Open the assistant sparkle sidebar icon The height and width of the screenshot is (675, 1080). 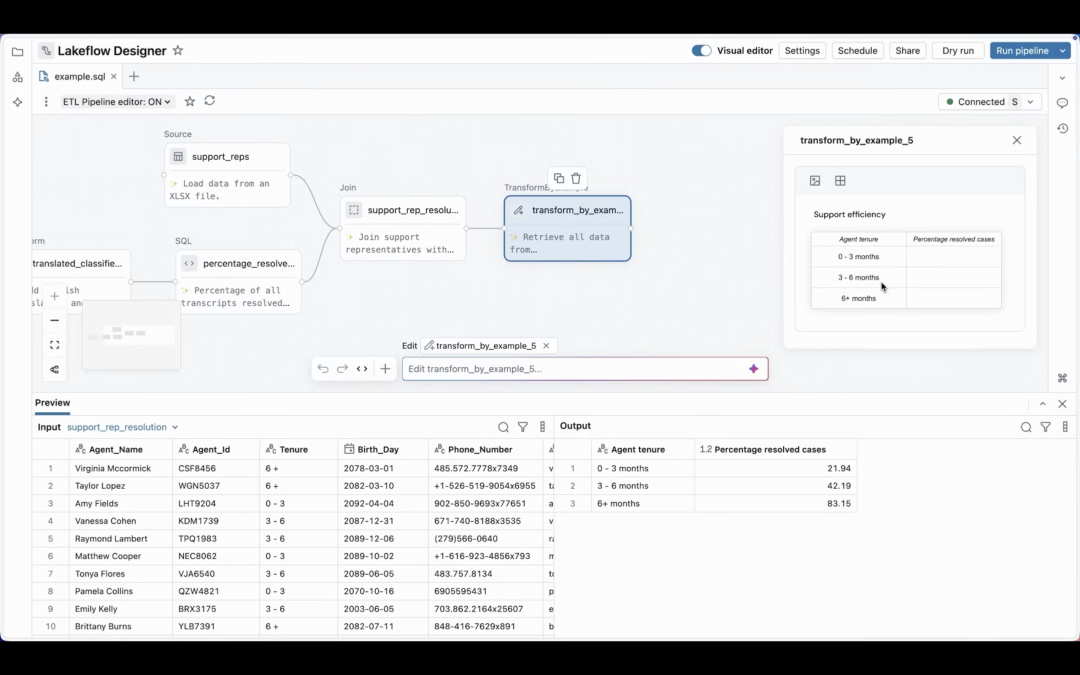point(17,102)
